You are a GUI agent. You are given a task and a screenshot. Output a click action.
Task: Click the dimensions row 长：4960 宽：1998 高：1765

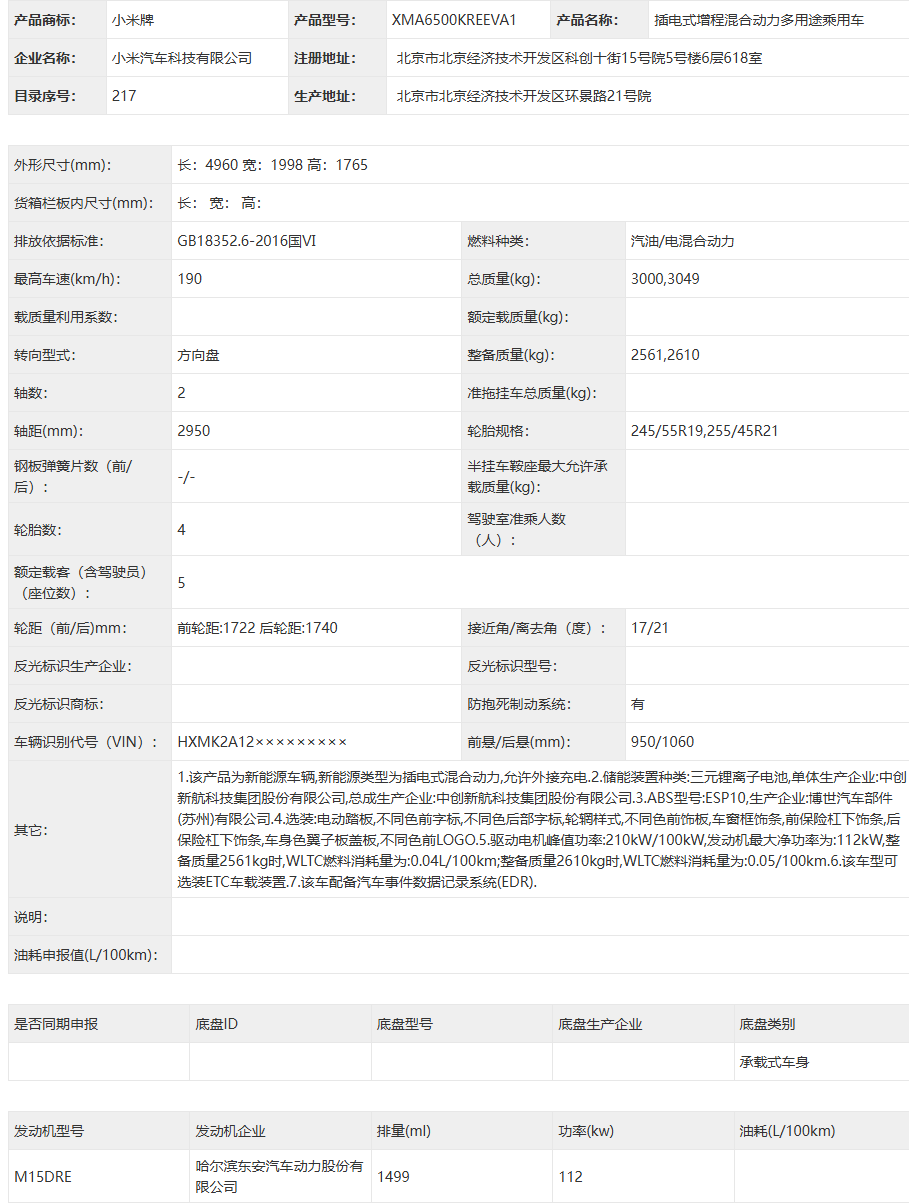tap(272, 165)
